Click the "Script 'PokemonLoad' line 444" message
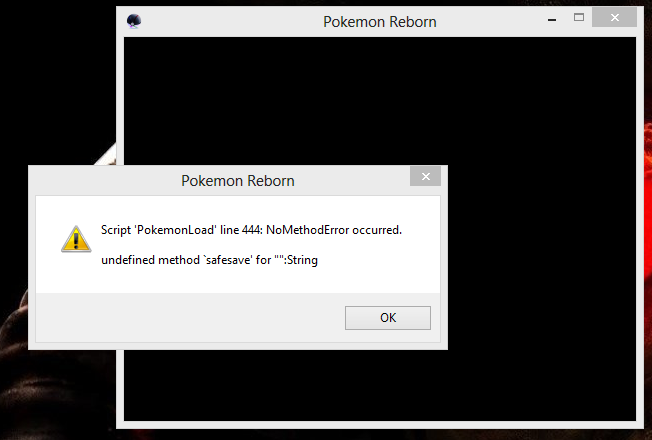 [251, 230]
